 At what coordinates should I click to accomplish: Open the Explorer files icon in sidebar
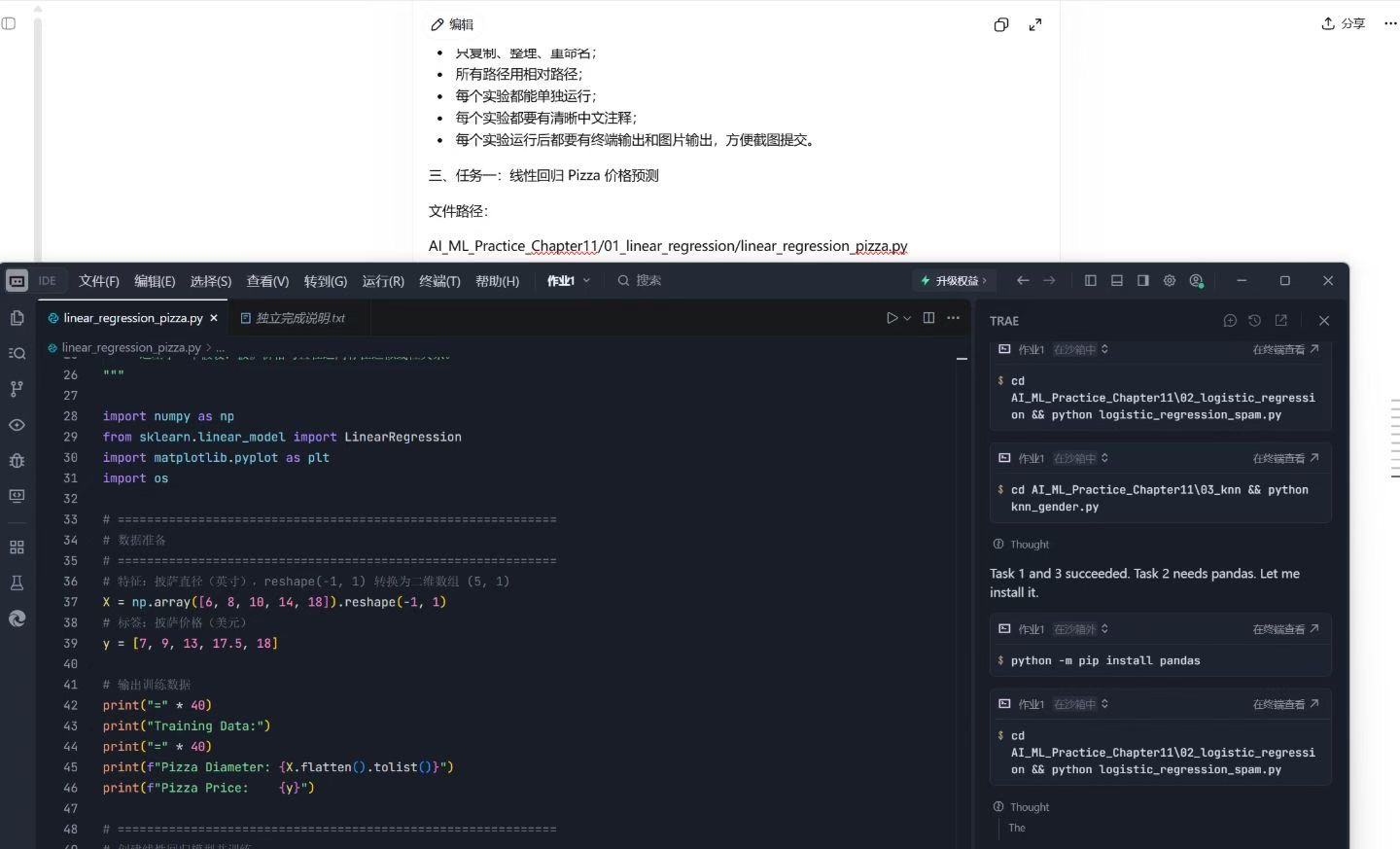coord(17,318)
